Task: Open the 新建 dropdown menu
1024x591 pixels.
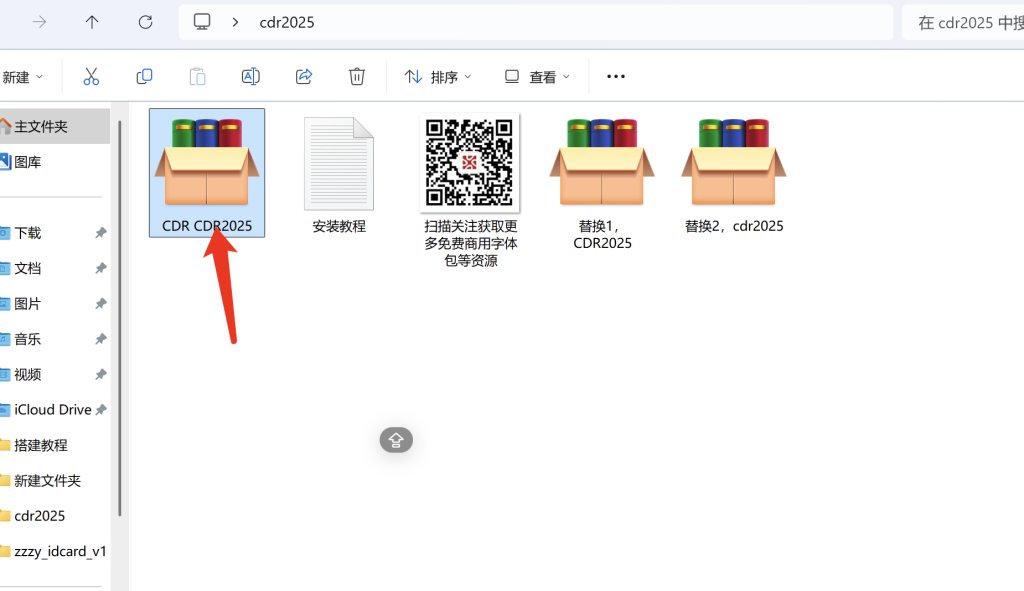Action: point(22,77)
